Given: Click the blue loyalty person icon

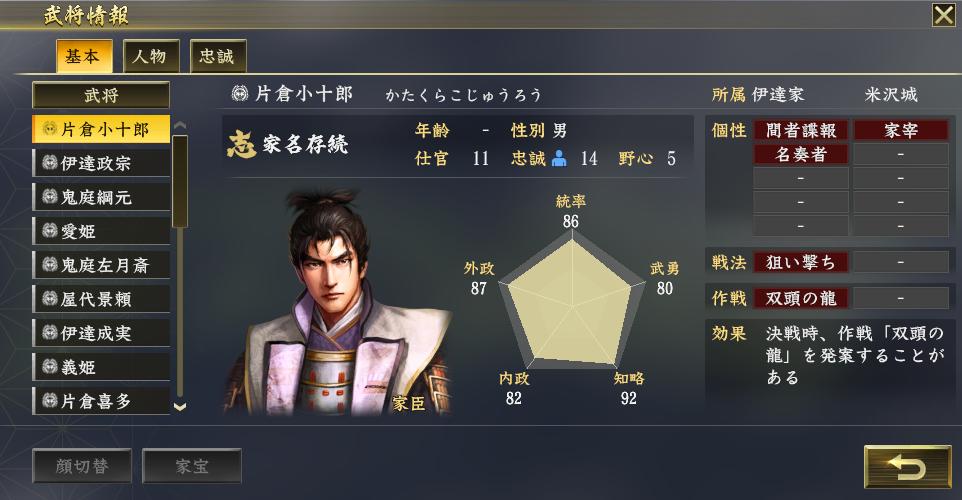Looking at the screenshot, I should point(559,158).
